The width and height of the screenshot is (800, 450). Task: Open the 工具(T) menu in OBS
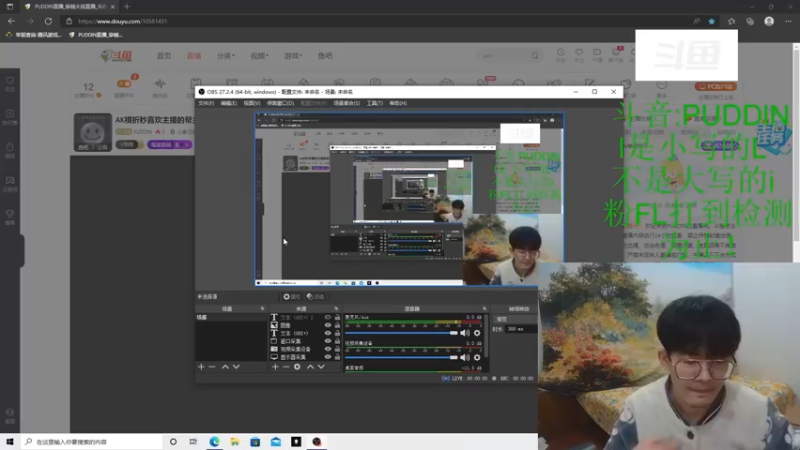pyautogui.click(x=374, y=103)
